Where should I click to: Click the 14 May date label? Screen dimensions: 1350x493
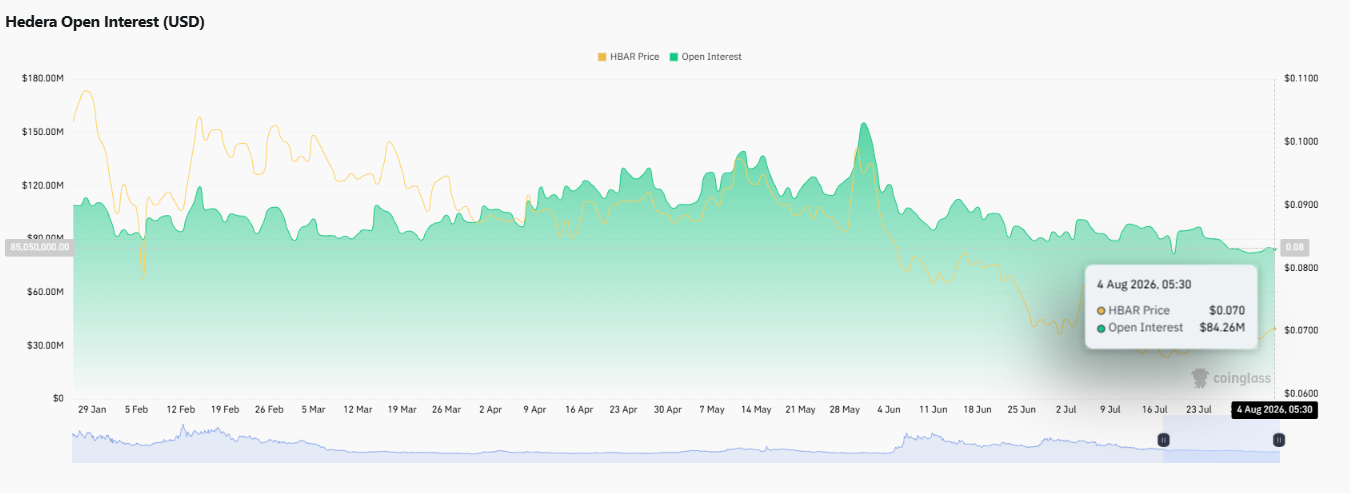point(756,410)
